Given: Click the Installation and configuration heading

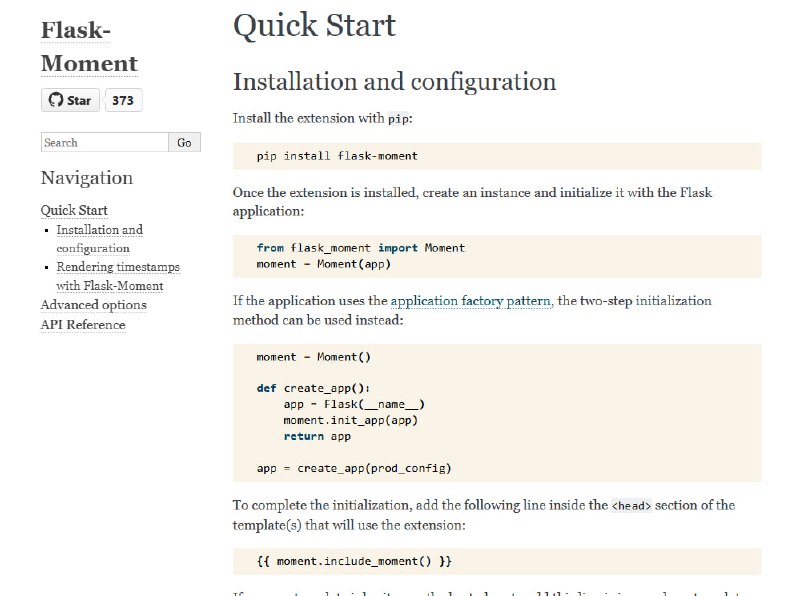Looking at the screenshot, I should click(x=394, y=82).
